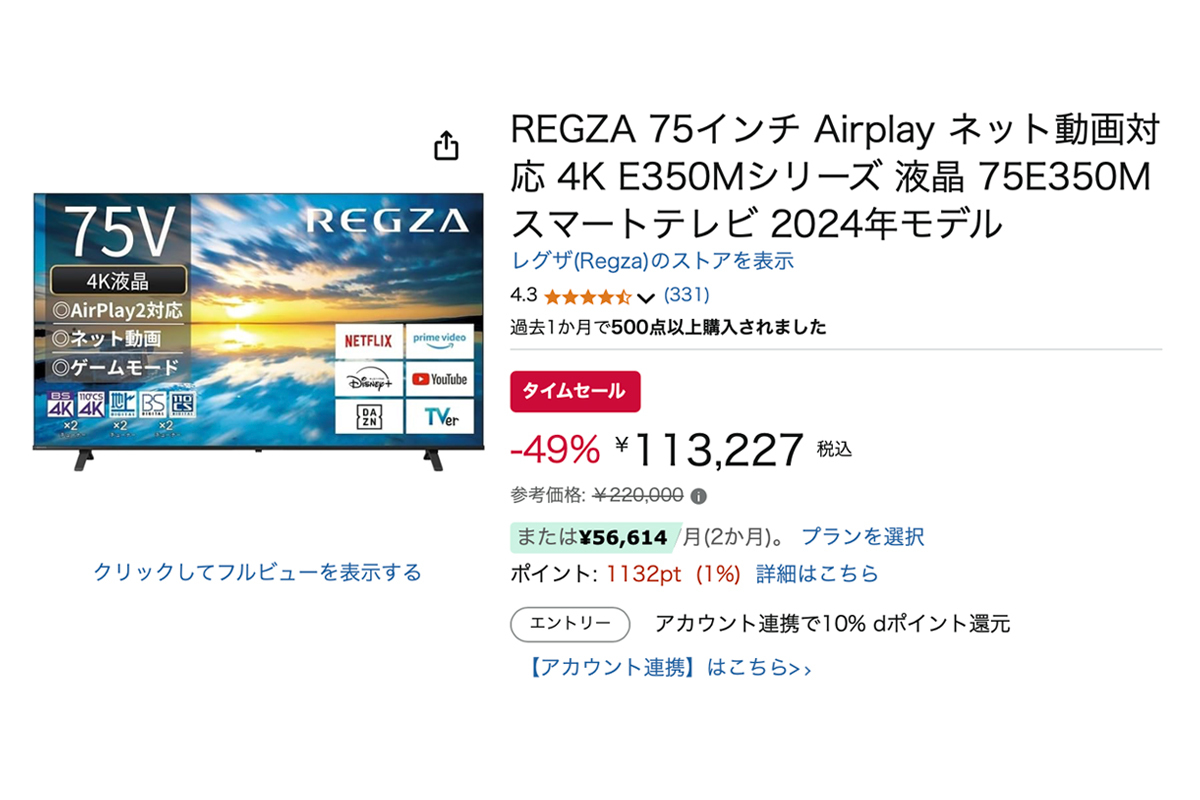
Task: Select the YouTube icon on the TV display
Action: (438, 378)
